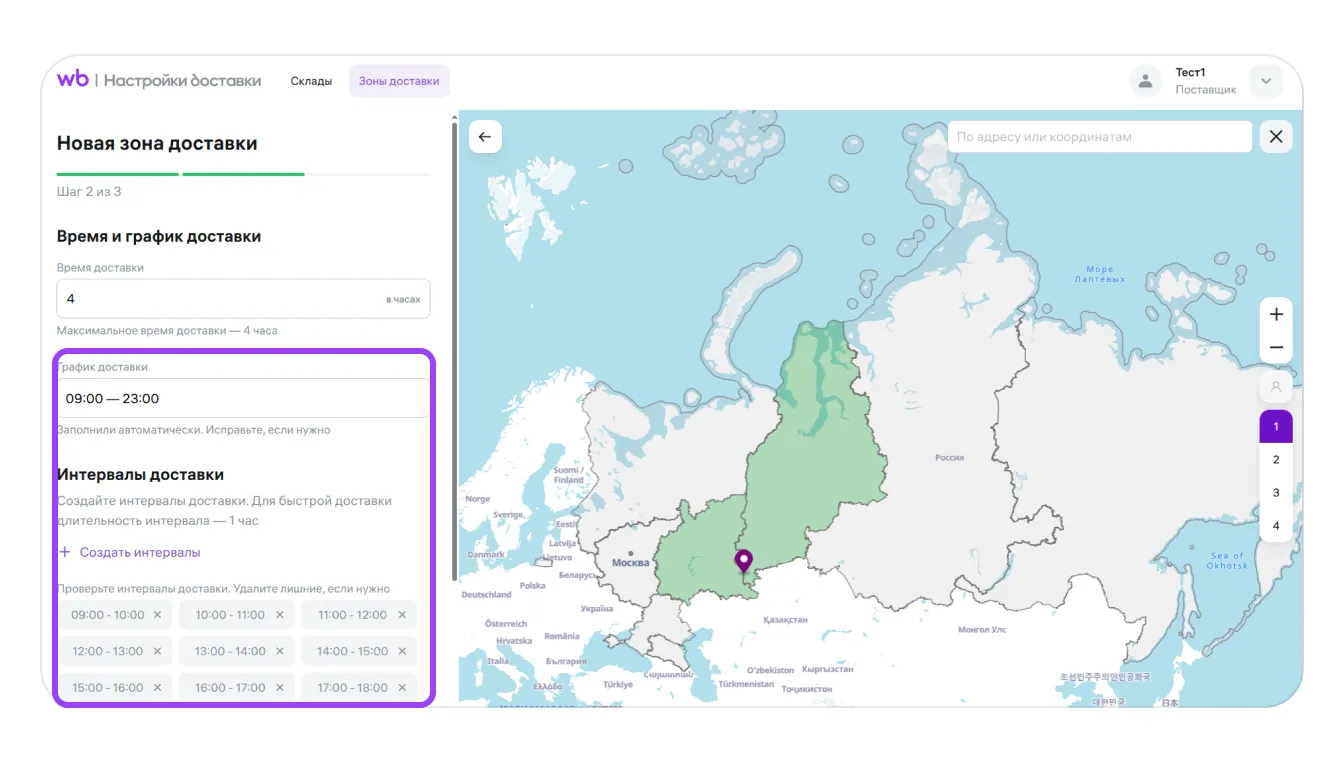Viewport: 1344px width, 762px height.
Task: Select map zone number 4
Action: 1276,526
